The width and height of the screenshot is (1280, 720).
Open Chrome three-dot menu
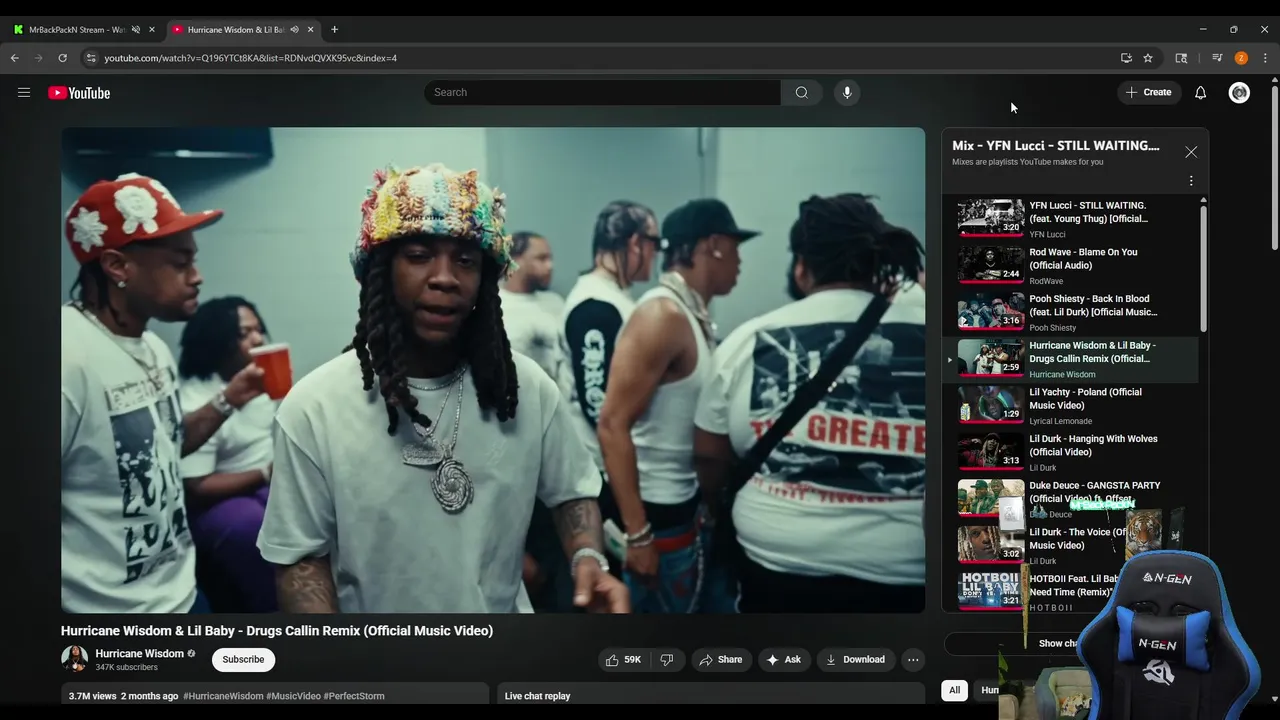[x=1265, y=58]
